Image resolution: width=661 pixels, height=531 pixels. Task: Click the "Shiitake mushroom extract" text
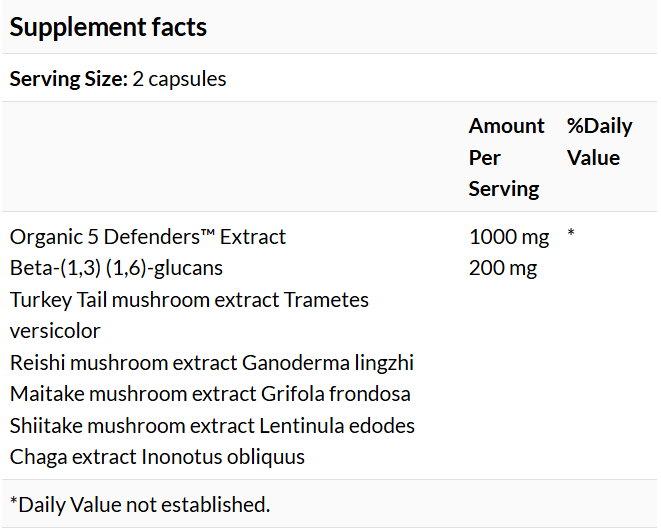point(132,426)
